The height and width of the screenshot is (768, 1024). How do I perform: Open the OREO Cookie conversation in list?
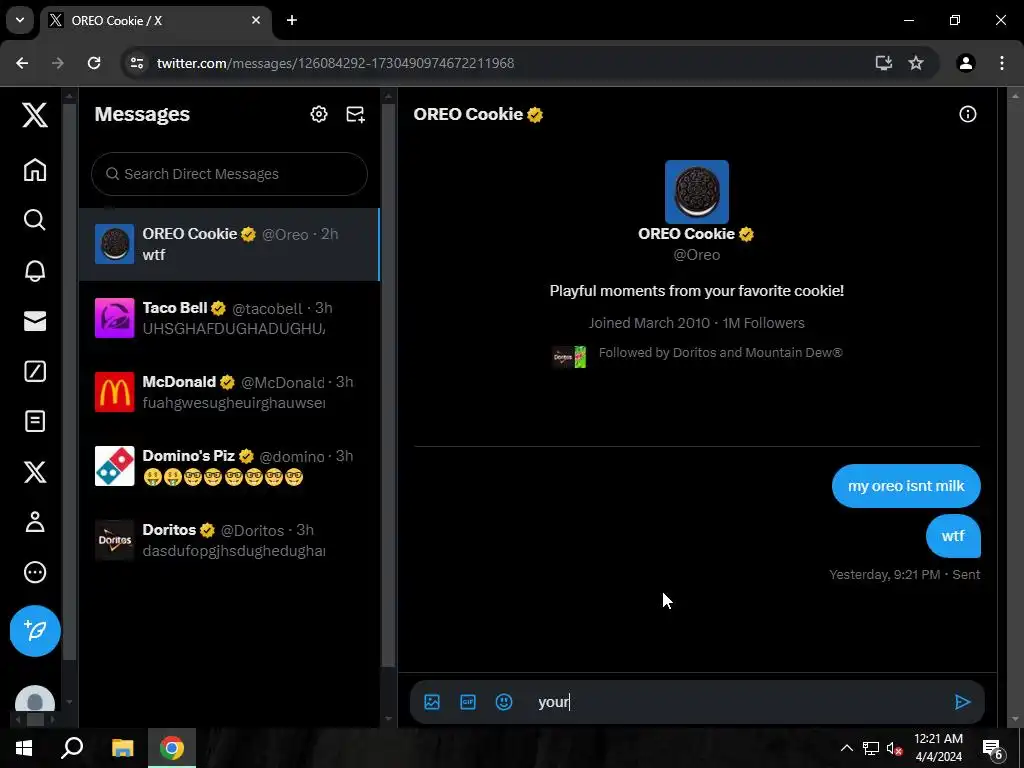pyautogui.click(x=229, y=244)
